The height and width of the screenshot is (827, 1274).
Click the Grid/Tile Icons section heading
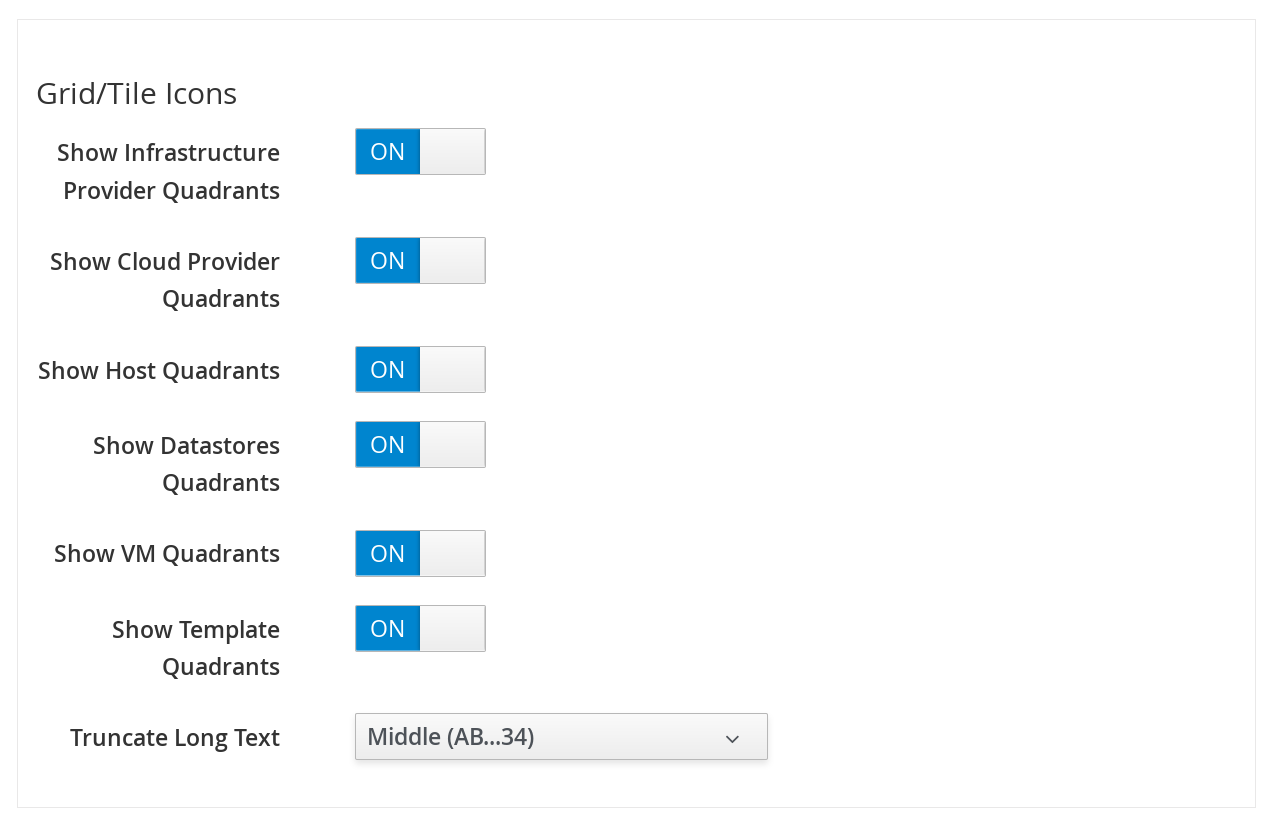tap(137, 94)
